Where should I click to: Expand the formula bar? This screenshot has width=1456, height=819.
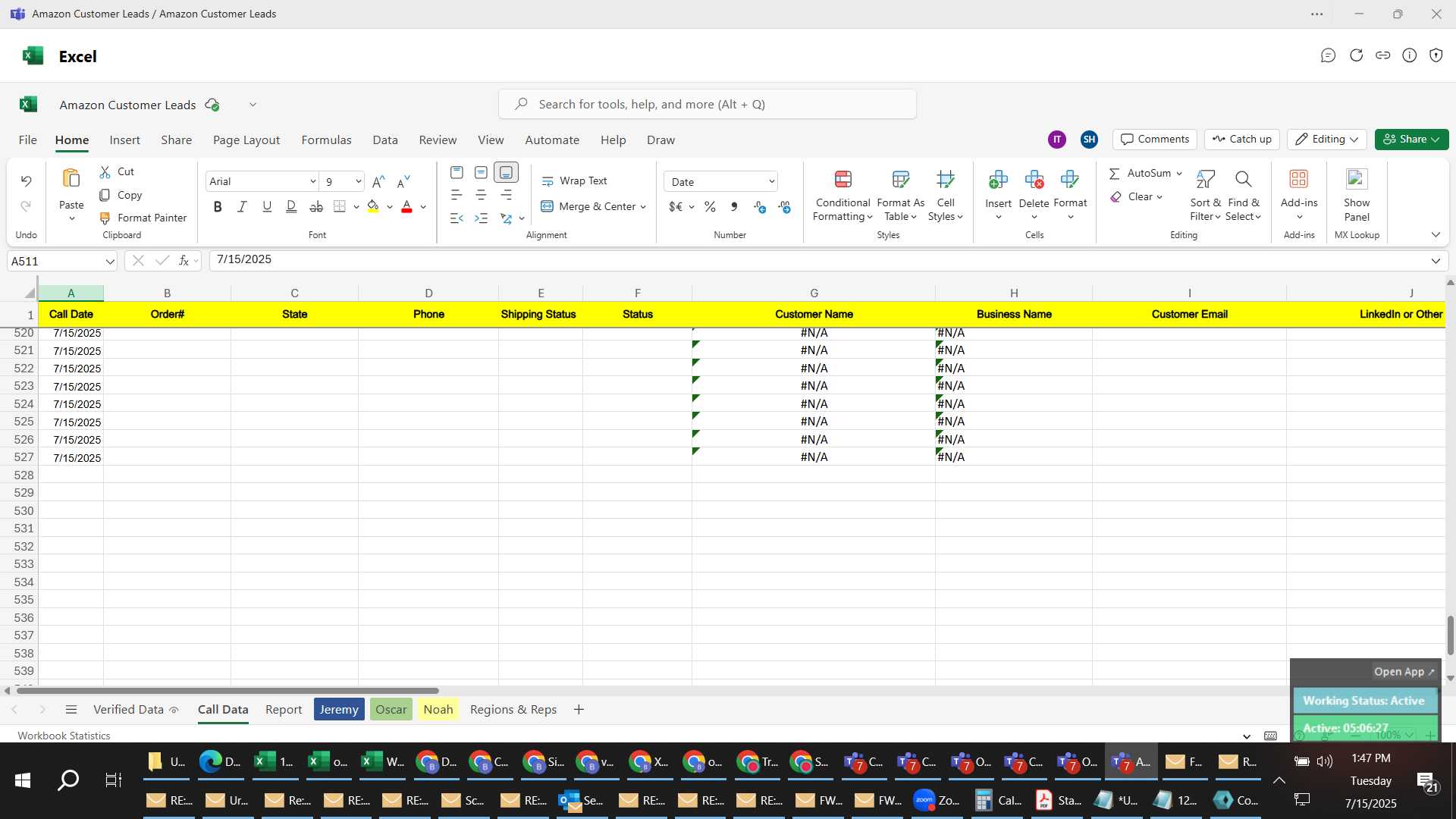[x=1436, y=261]
